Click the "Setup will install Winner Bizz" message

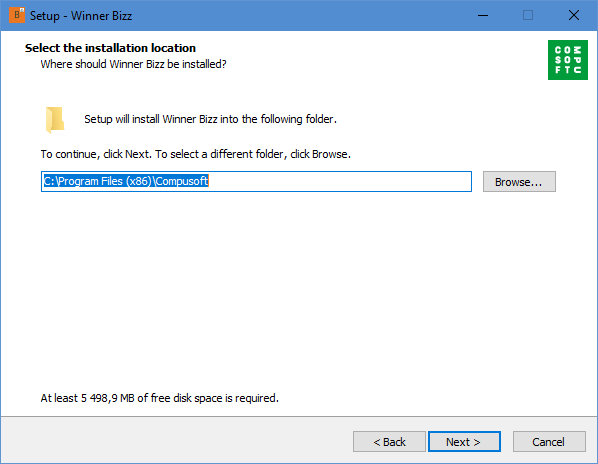[x=210, y=119]
